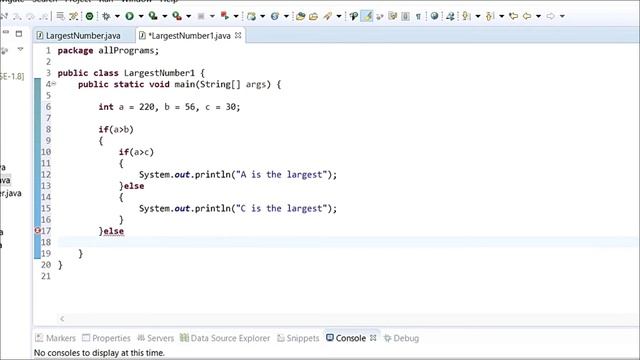Click the wand toolbar icon
The width and height of the screenshot is (640, 360).
click(x=73, y=16)
